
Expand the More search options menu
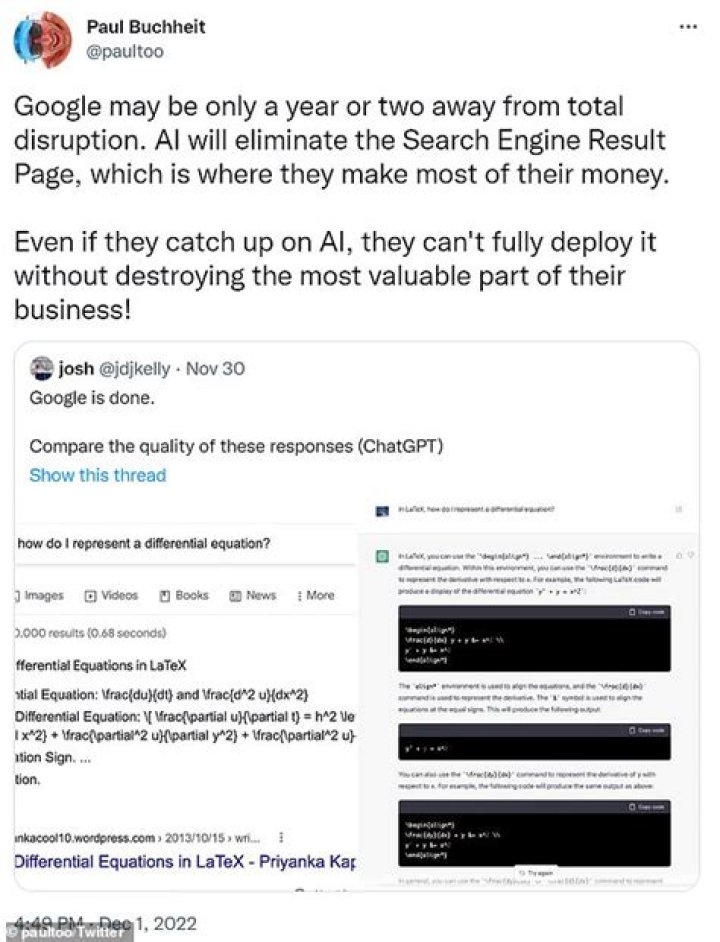pyautogui.click(x=315, y=595)
